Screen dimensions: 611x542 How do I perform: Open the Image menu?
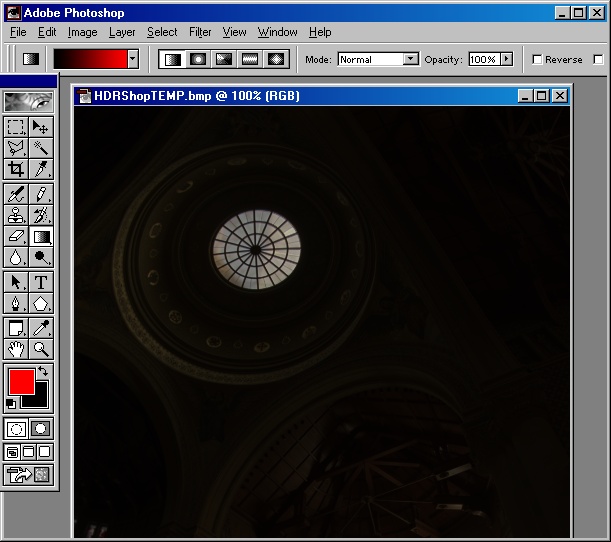83,32
